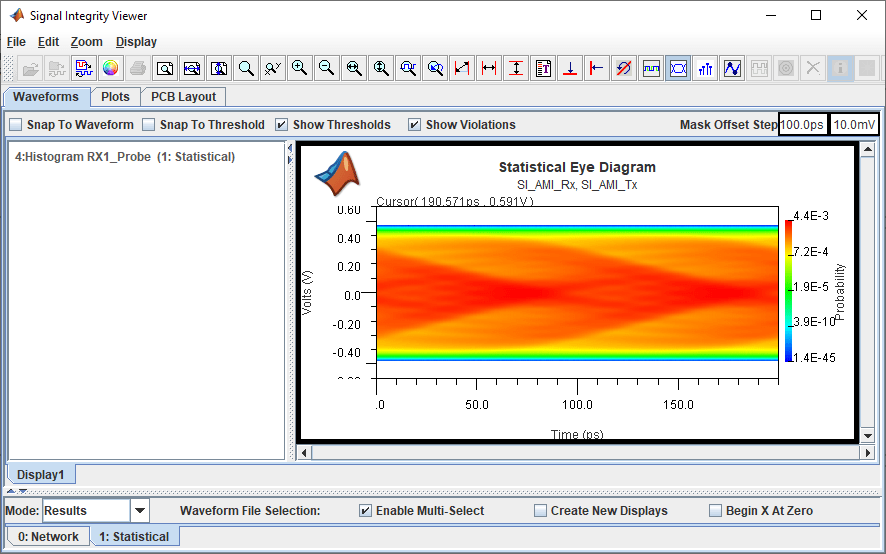Switch to the square waveform display icon

click(651, 68)
